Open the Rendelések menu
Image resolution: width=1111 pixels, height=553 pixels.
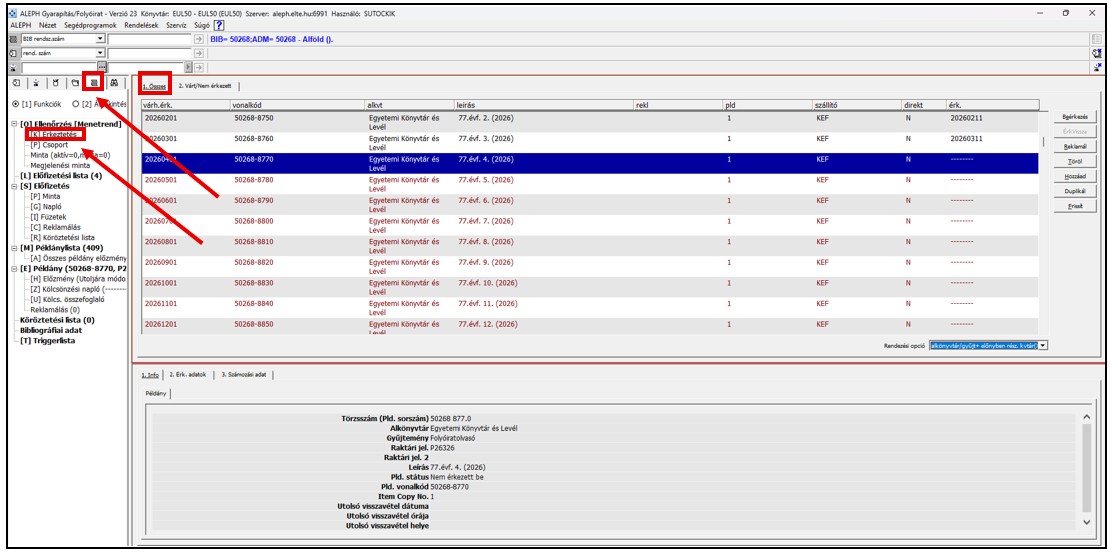tap(142, 25)
